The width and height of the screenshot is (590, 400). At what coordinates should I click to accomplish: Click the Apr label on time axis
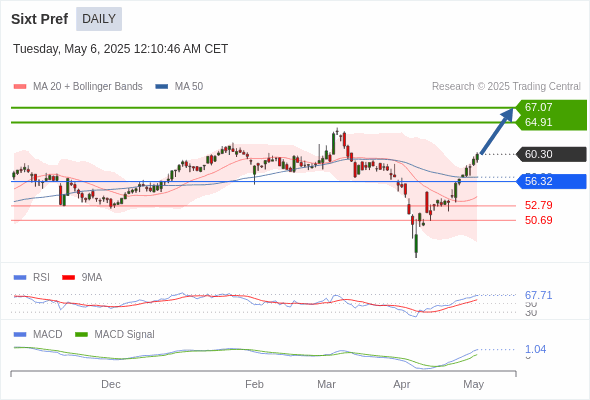[x=402, y=384]
